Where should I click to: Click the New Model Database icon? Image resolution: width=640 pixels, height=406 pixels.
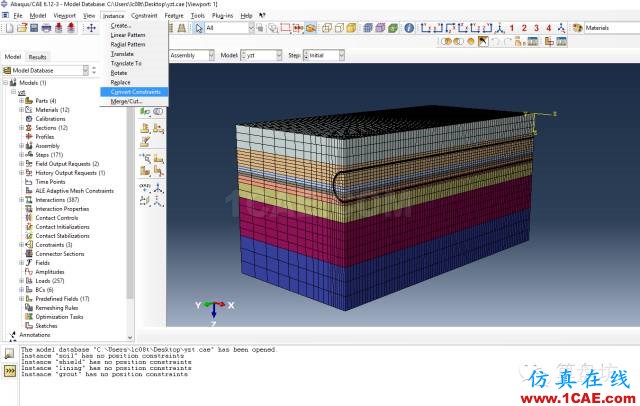pos(9,28)
